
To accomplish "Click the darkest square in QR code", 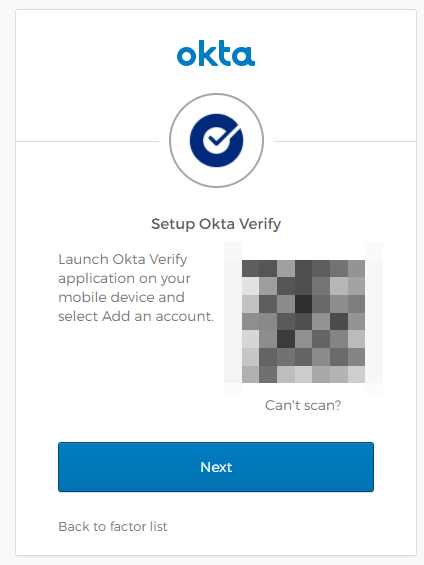I will click(x=303, y=304).
